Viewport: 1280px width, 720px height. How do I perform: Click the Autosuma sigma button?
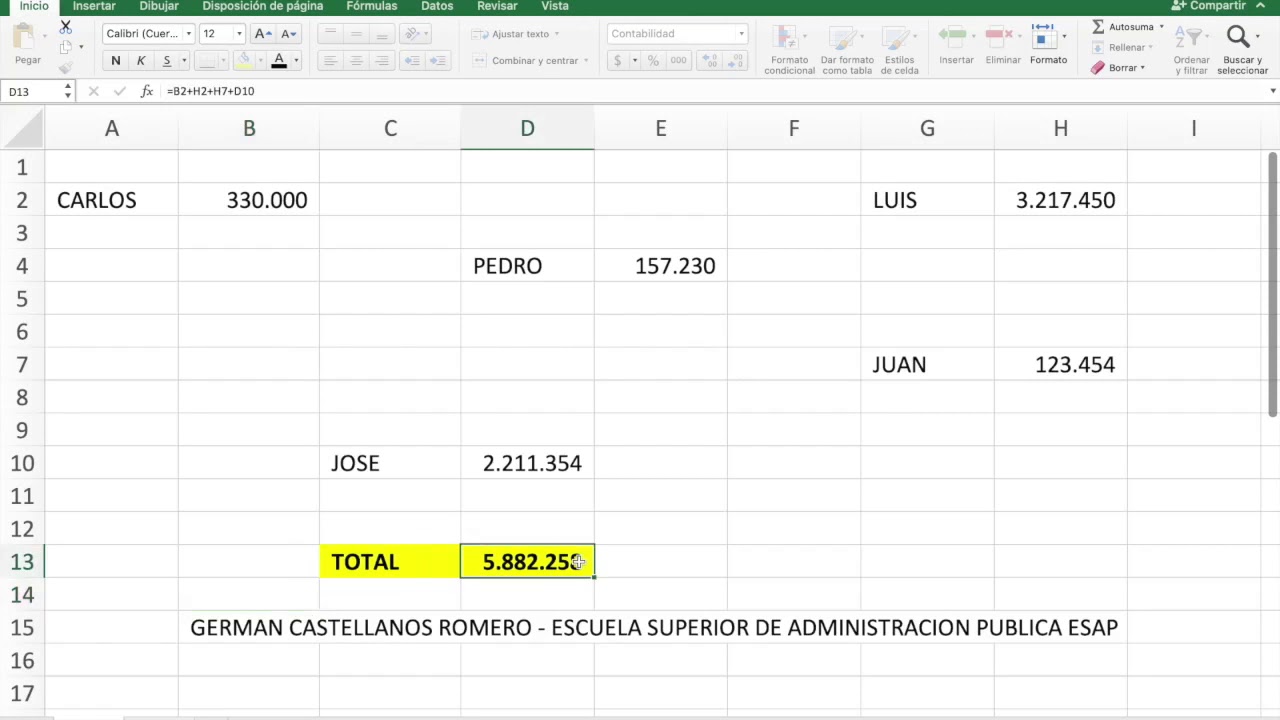tap(1123, 27)
